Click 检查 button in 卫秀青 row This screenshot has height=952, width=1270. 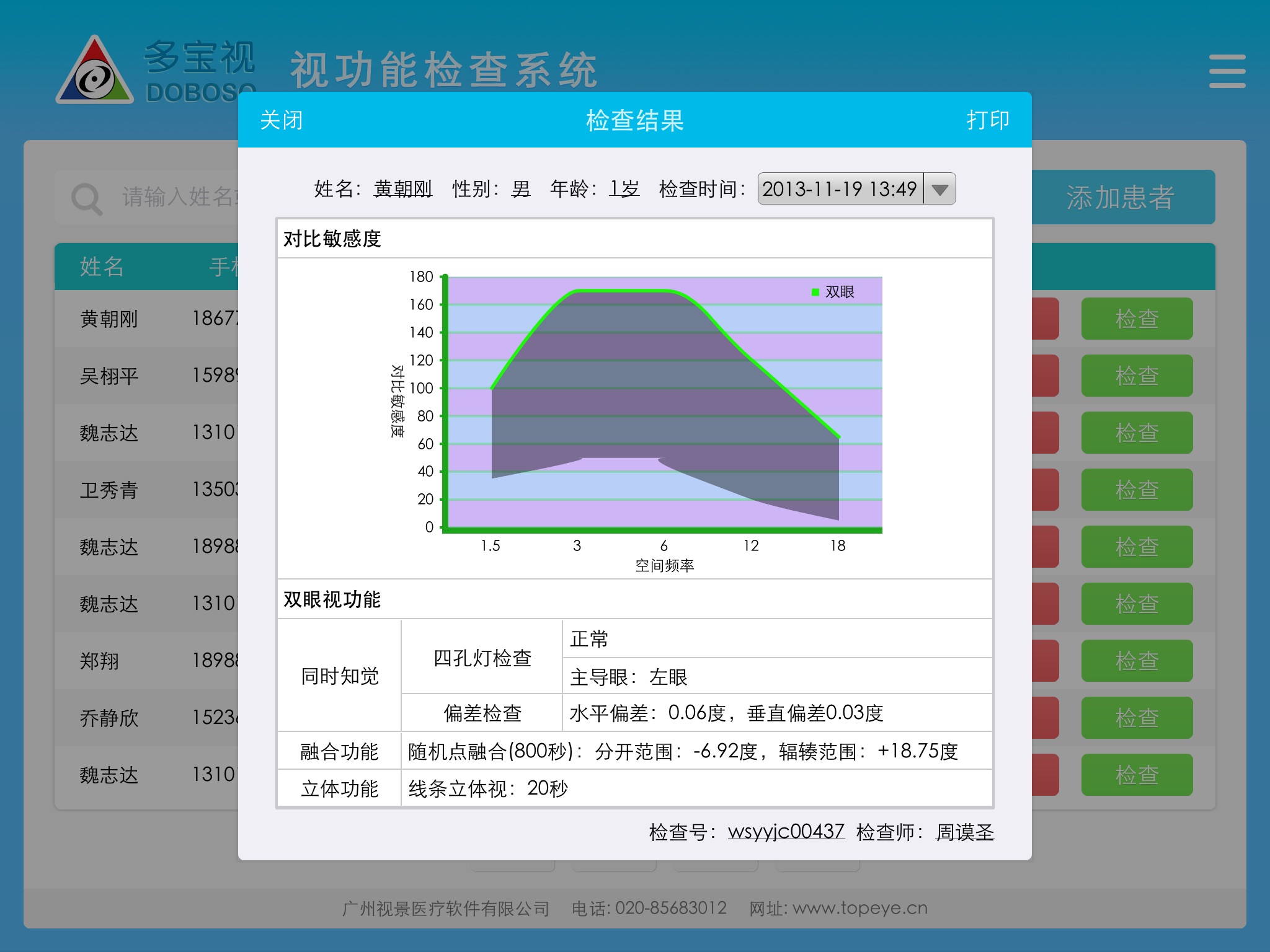coord(1137,490)
